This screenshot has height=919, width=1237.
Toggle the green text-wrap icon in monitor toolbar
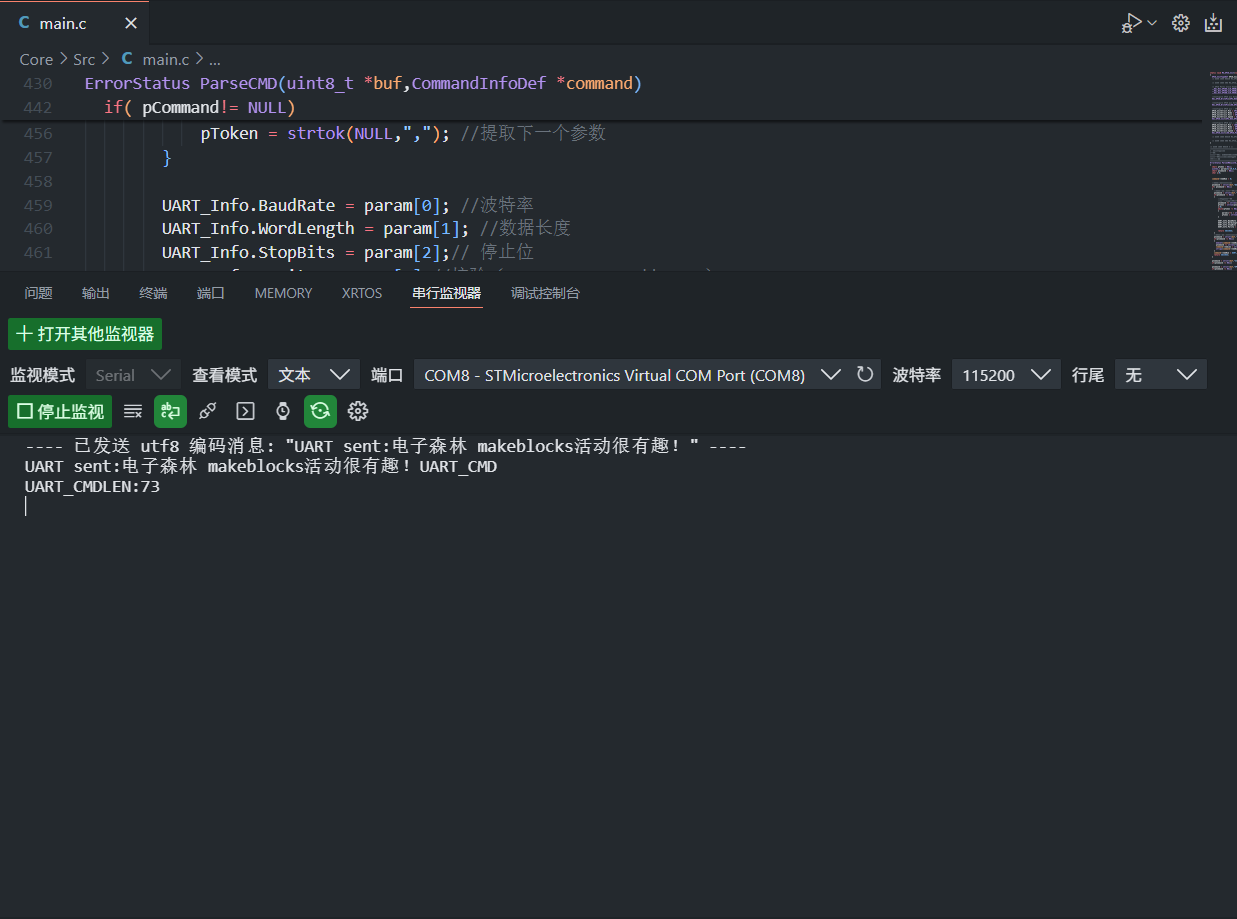pyautogui.click(x=170, y=411)
